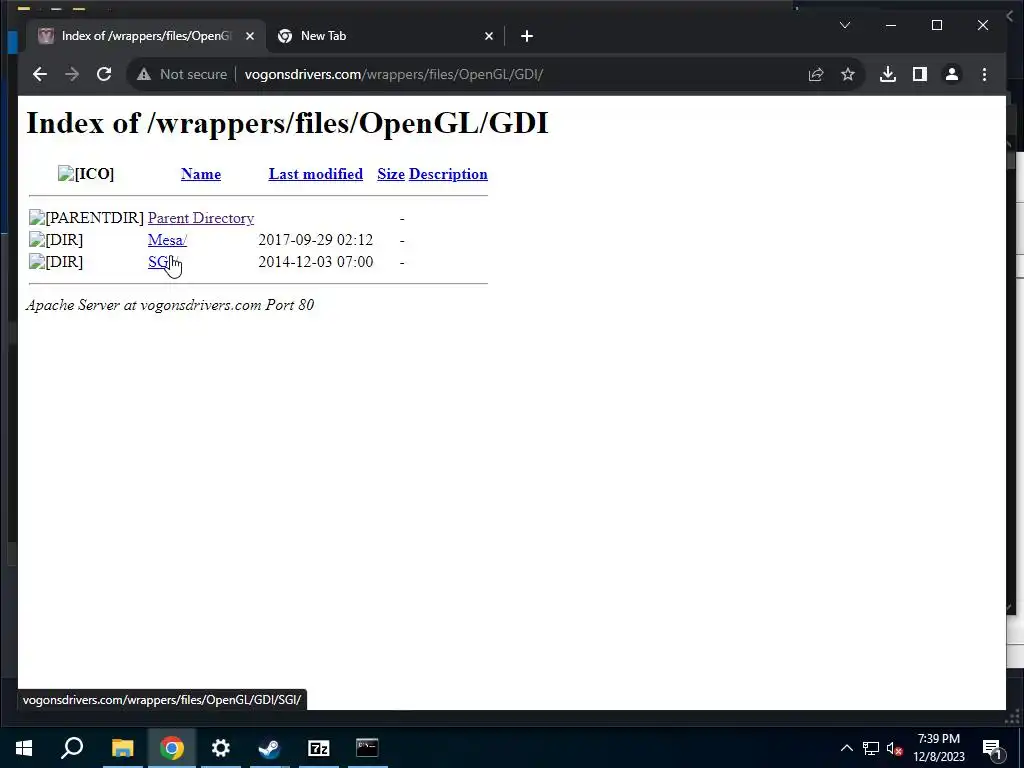Screen dimensions: 1024x768
Task: Click the Mesa modified date 2017-09-29 02:12
Action: click(x=315, y=240)
